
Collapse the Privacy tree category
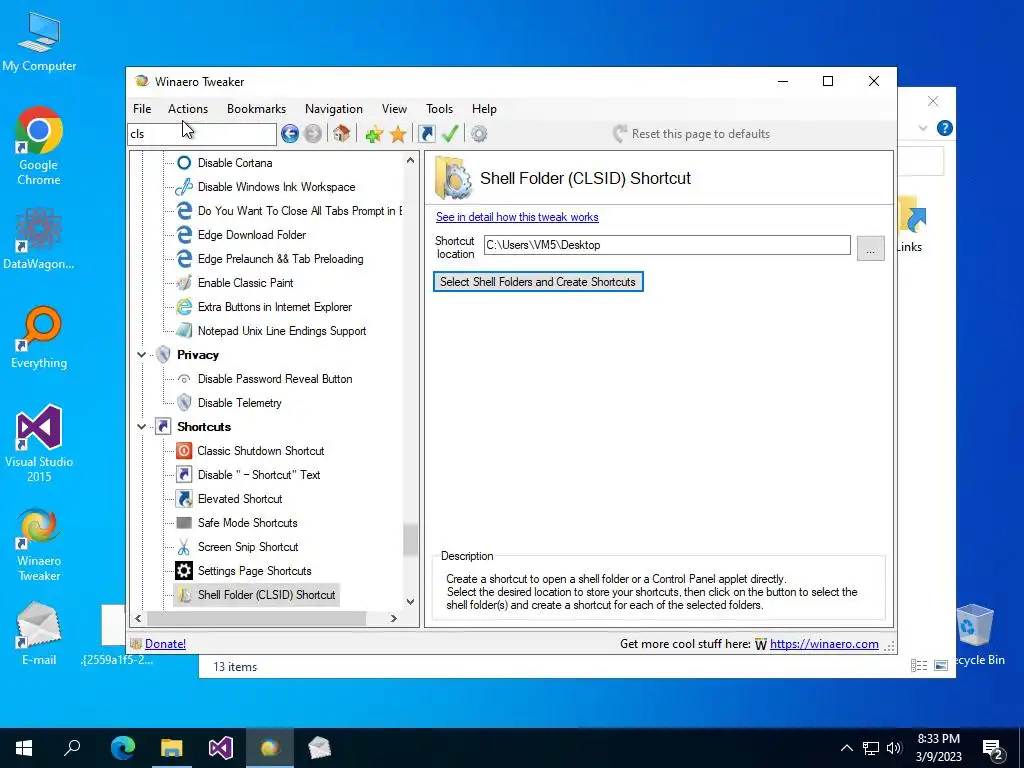141,355
